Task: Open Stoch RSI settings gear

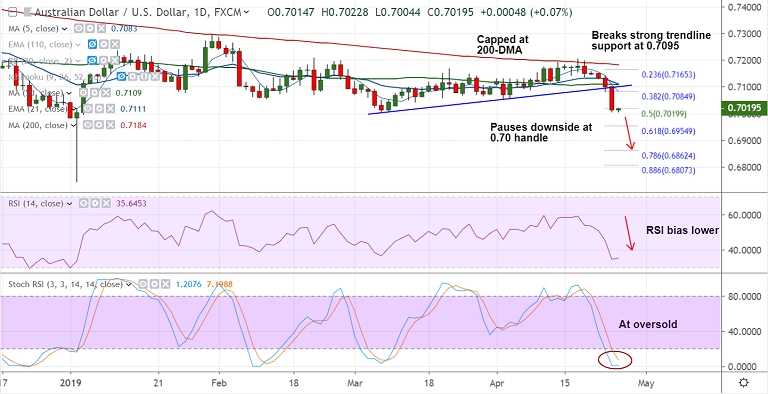Action: 155,284
